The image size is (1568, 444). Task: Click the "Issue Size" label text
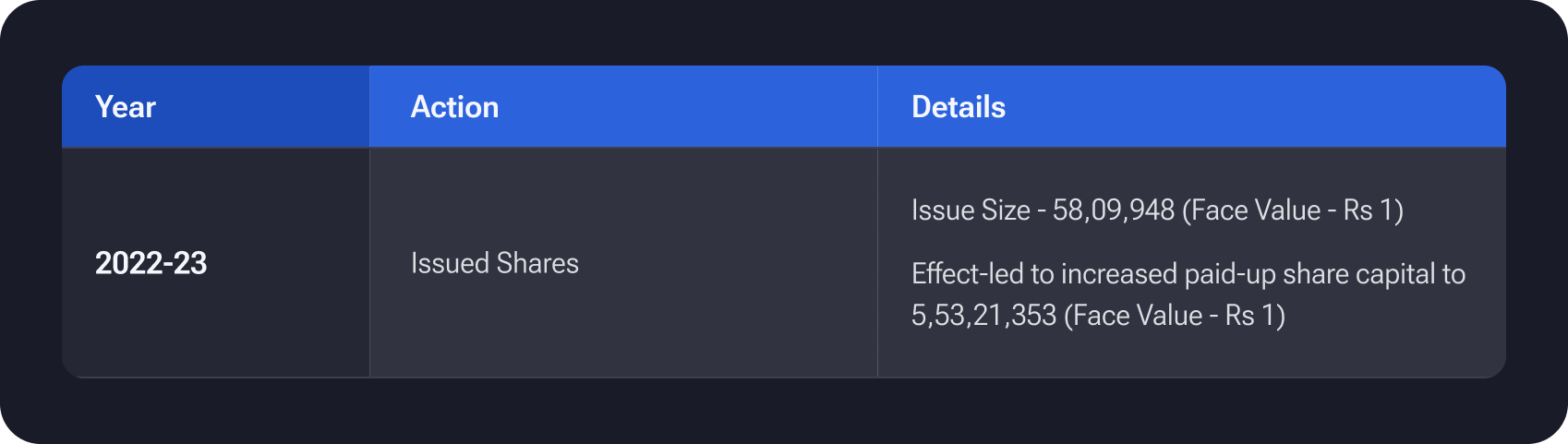point(971,210)
